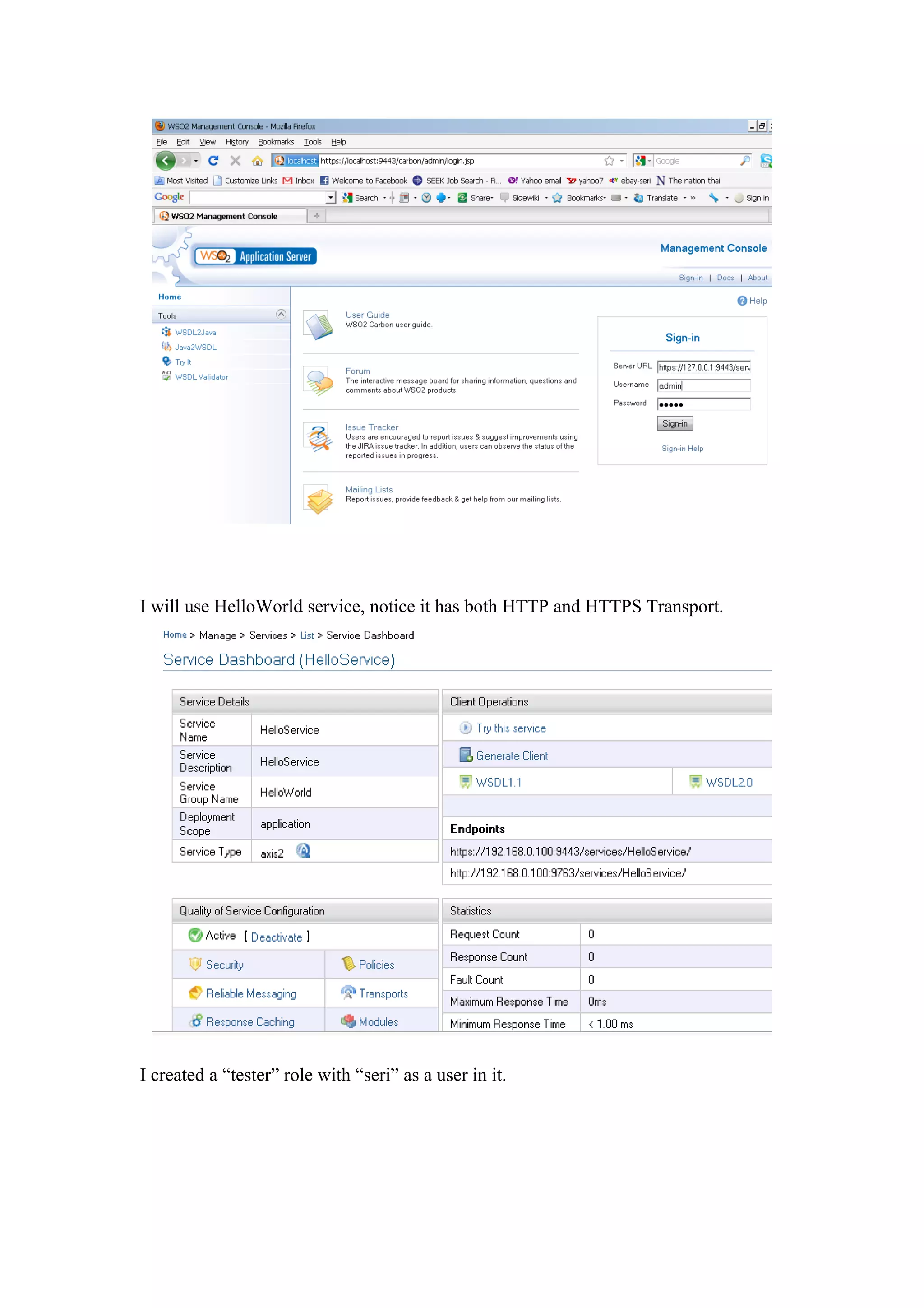
Task: Expand the Google toolbar Share menu
Action: tap(492, 198)
